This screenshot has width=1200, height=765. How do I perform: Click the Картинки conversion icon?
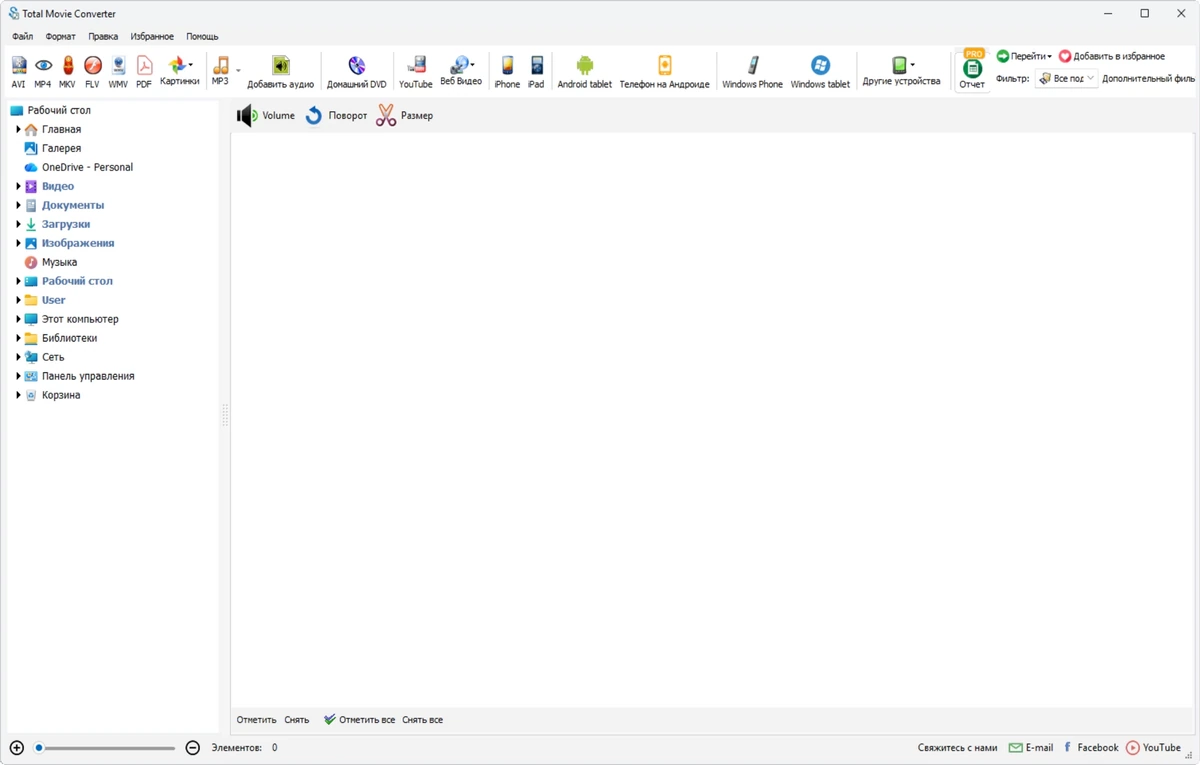pyautogui.click(x=179, y=71)
